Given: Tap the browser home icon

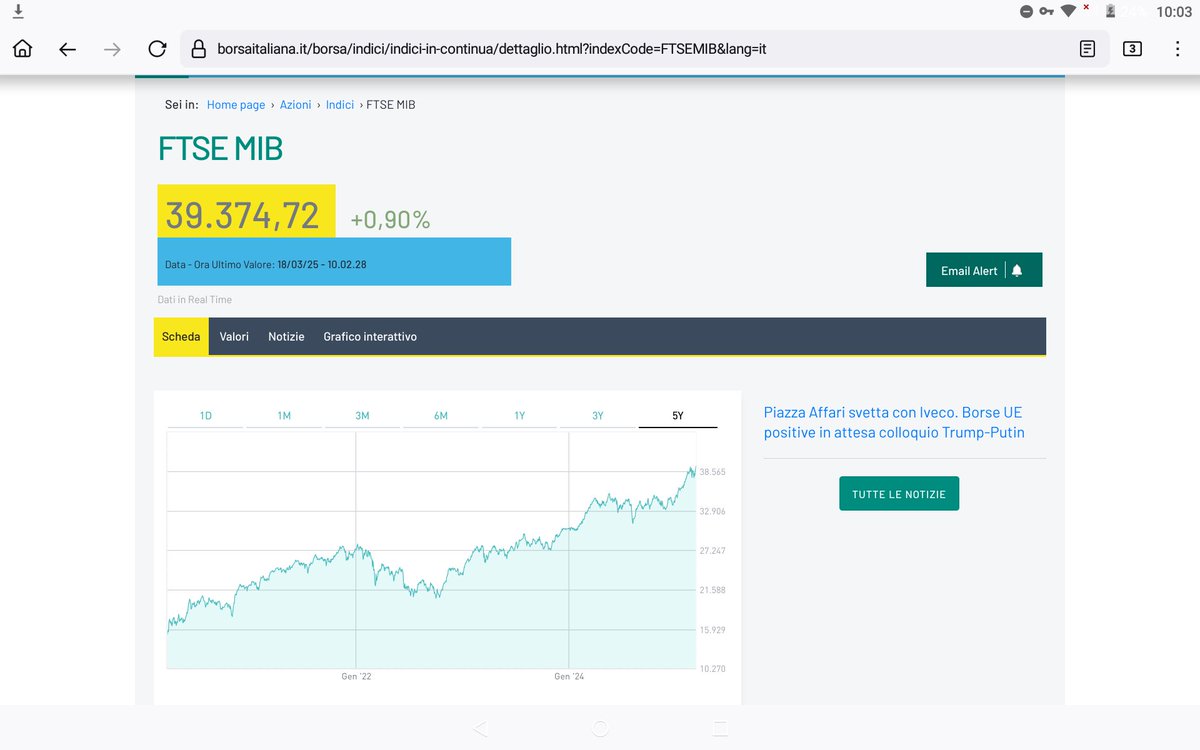Looking at the screenshot, I should point(22,49).
